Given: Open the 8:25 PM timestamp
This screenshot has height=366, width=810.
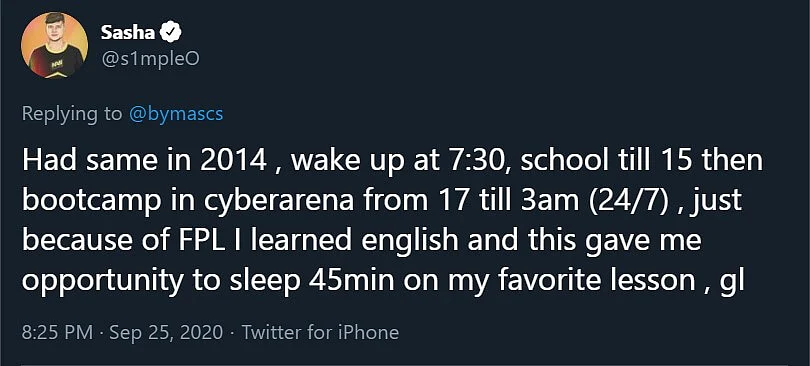Looking at the screenshot, I should click(x=58, y=332).
